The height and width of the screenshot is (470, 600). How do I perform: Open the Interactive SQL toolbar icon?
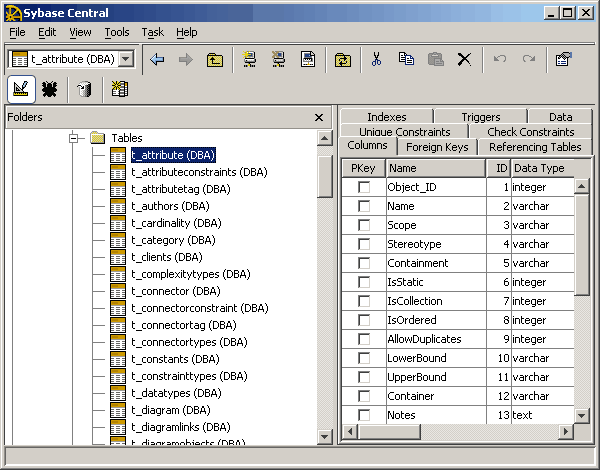308,59
